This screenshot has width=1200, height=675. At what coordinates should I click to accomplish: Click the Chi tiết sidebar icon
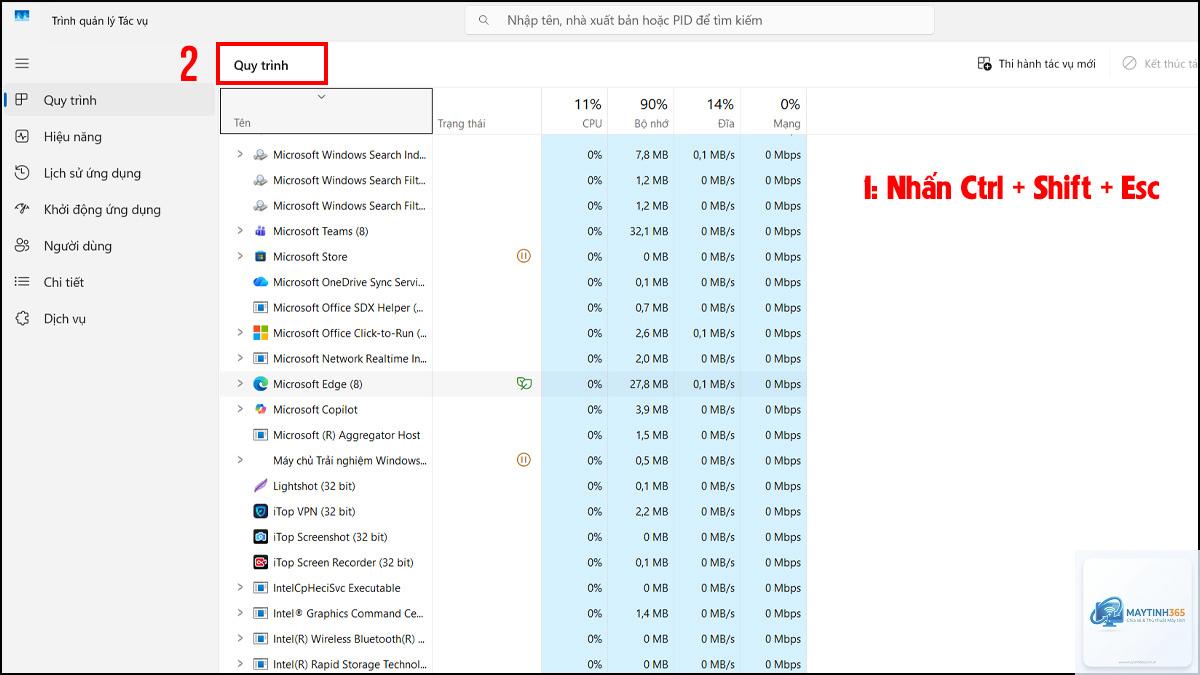tap(22, 282)
